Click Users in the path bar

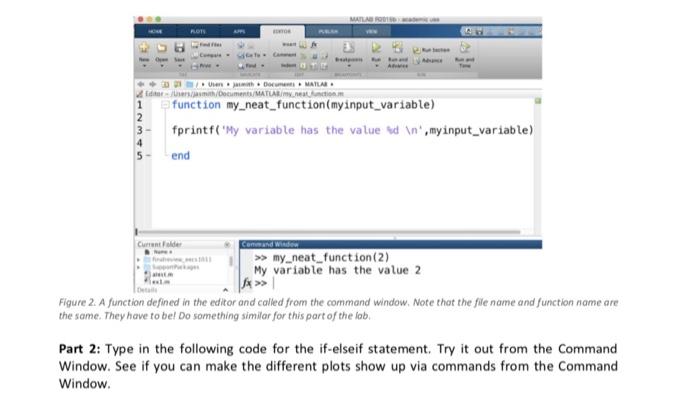[x=215, y=84]
